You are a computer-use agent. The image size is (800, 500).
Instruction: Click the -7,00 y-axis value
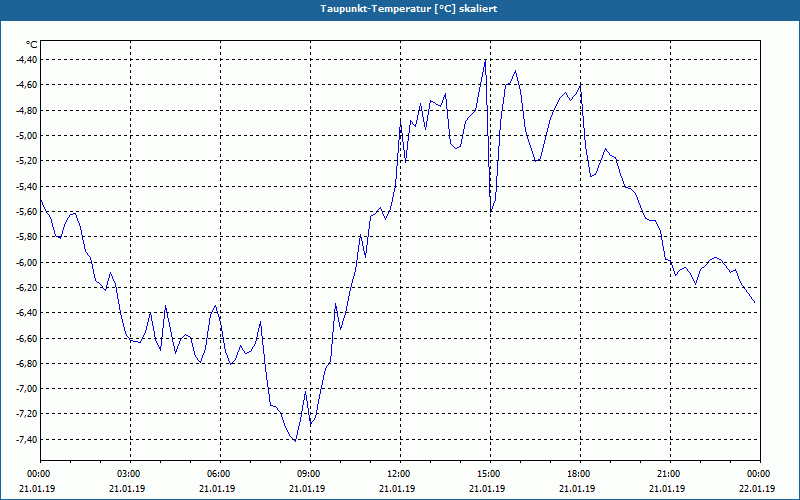26,389
